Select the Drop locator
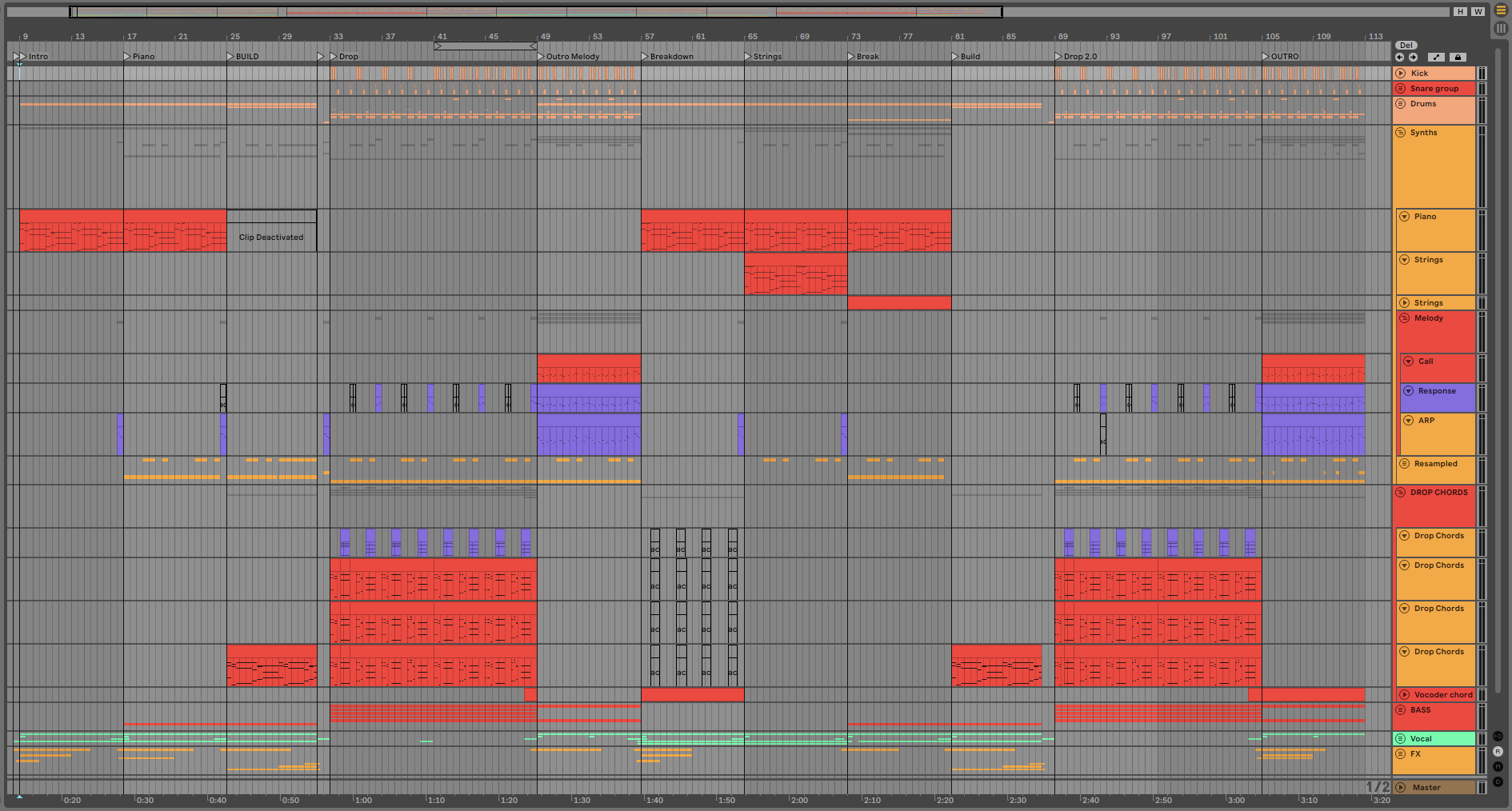This screenshot has width=1512, height=811. pyautogui.click(x=344, y=57)
